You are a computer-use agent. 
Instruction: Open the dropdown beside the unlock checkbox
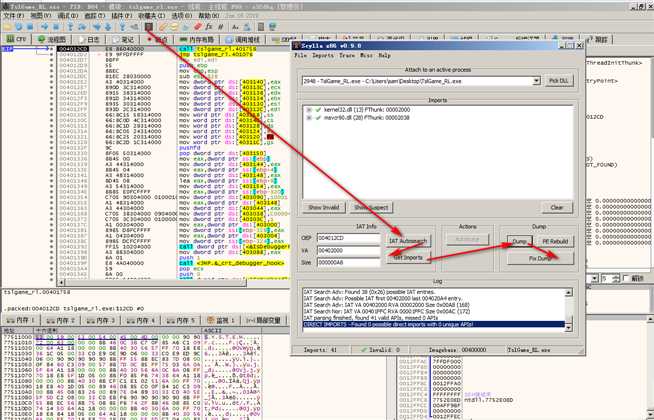pyautogui.click(x=595, y=278)
